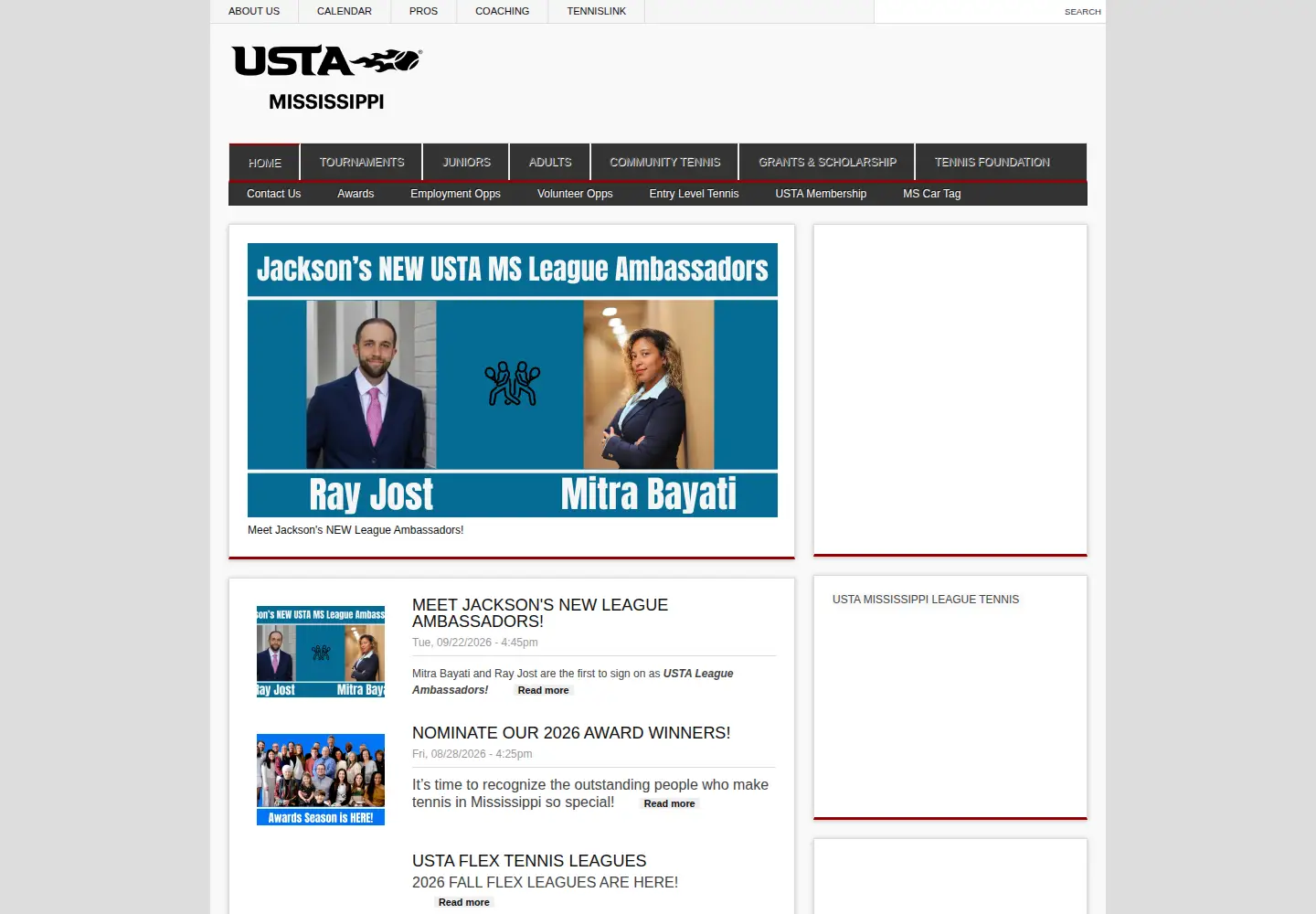1316x914 pixels.
Task: Open headline Meet Jackson's New League Ambassadors
Action: [x=540, y=613]
